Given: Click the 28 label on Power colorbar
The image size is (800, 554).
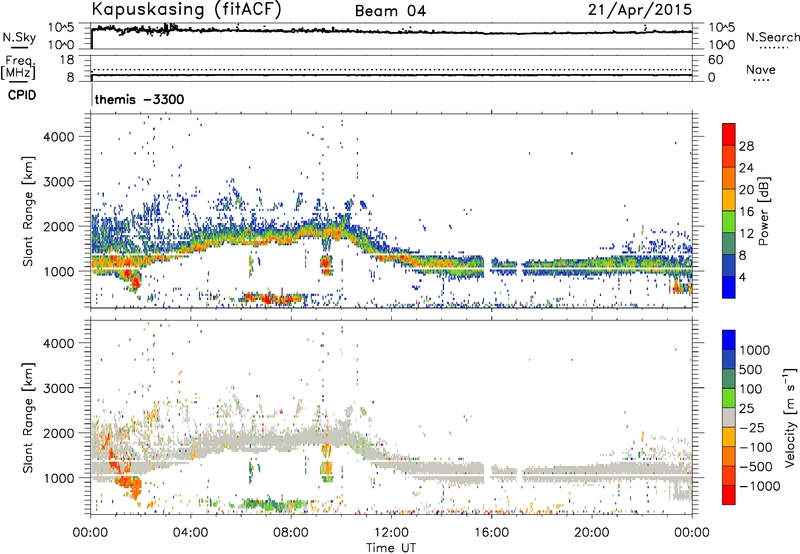Looking at the screenshot, I should (x=746, y=146).
